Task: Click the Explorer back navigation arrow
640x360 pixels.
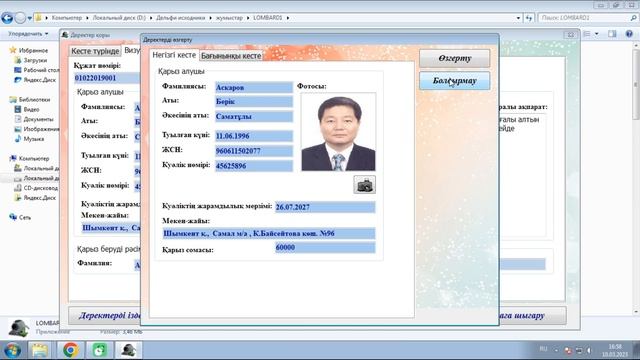Action: pyautogui.click(x=7, y=18)
